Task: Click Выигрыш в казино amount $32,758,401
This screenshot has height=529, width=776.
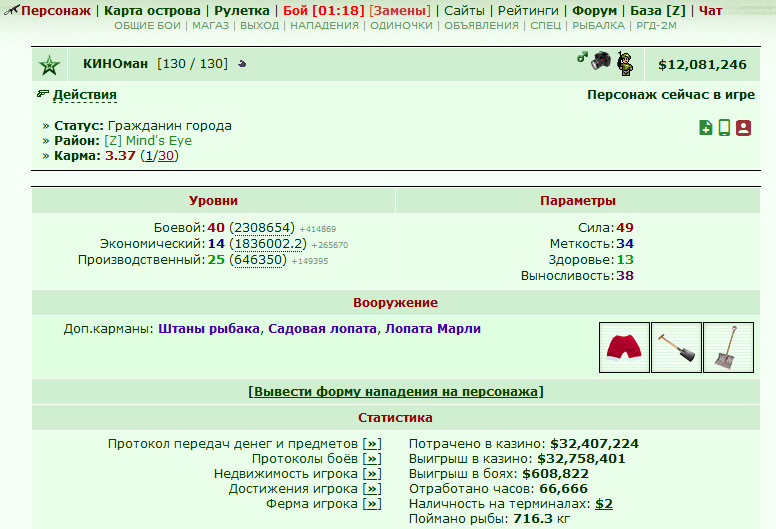Action: click(582, 459)
